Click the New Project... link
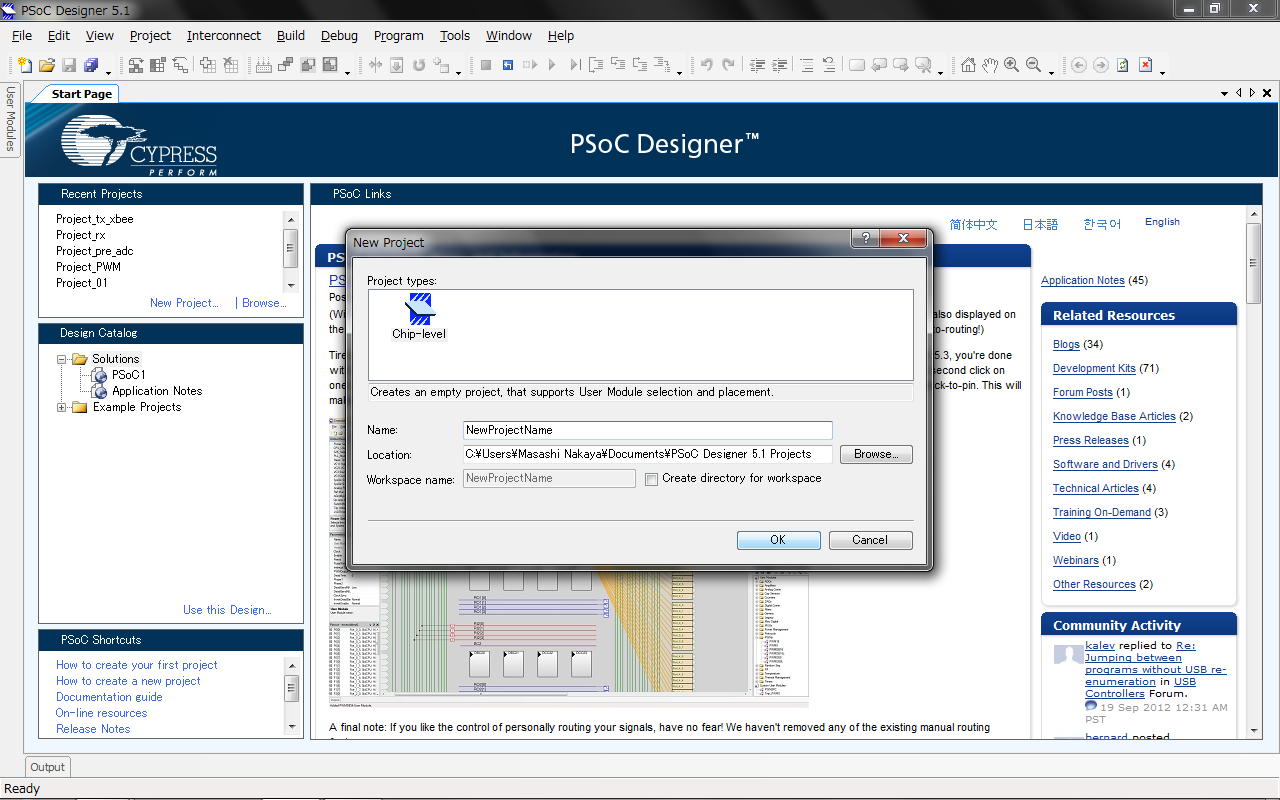The width and height of the screenshot is (1280, 800). [x=184, y=303]
